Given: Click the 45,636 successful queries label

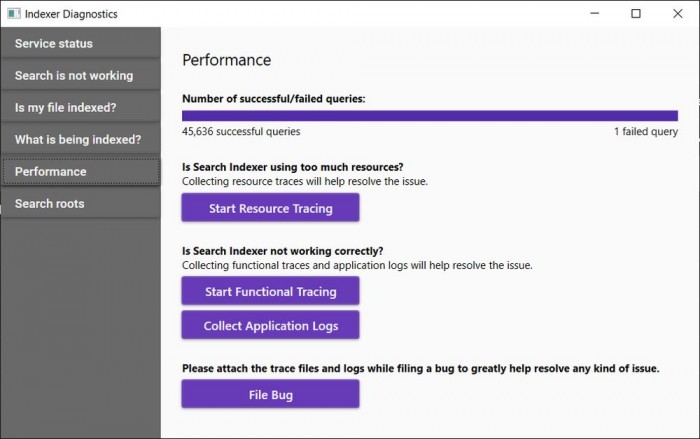Looking at the screenshot, I should [x=241, y=132].
